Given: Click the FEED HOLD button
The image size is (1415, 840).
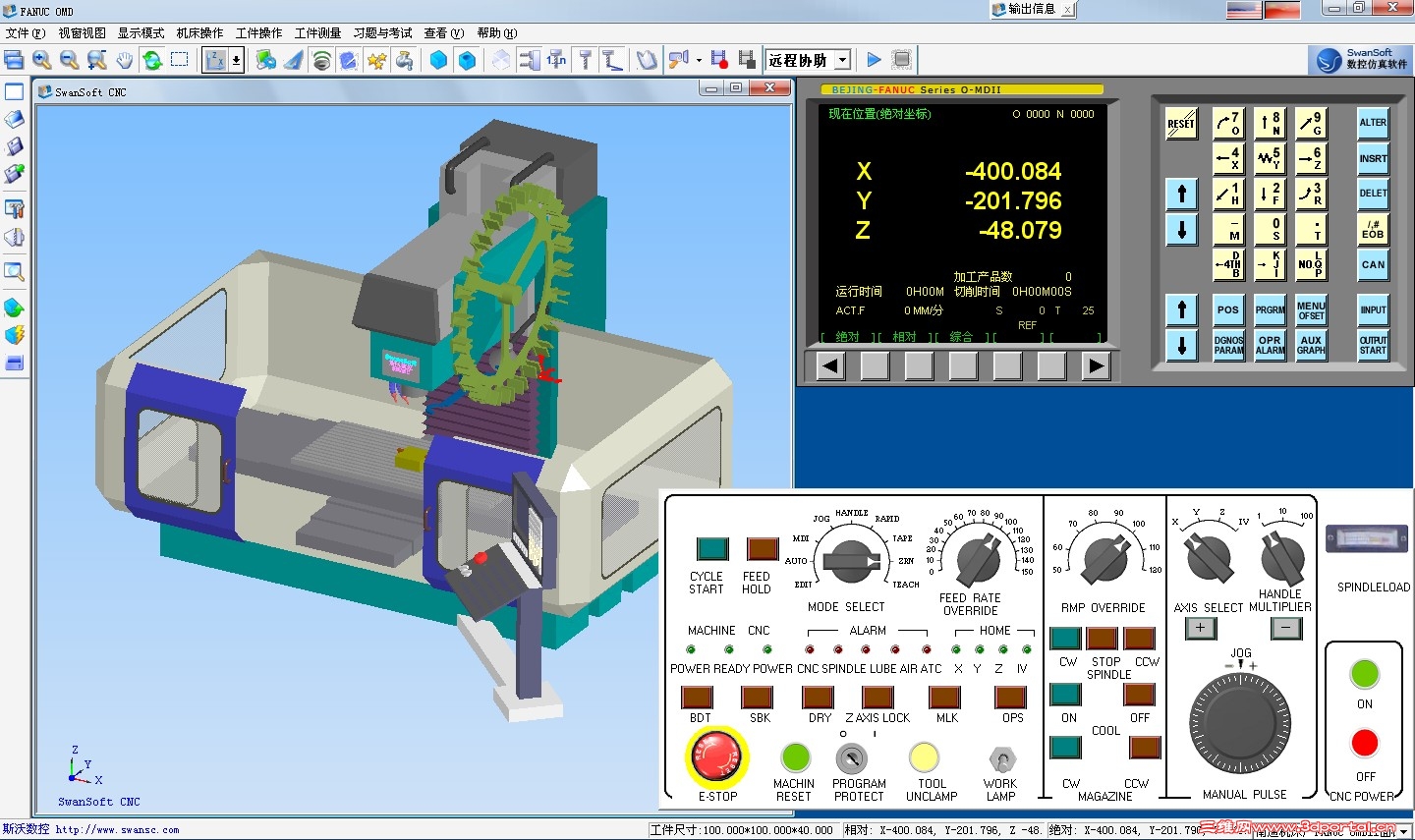Looking at the screenshot, I should (763, 548).
